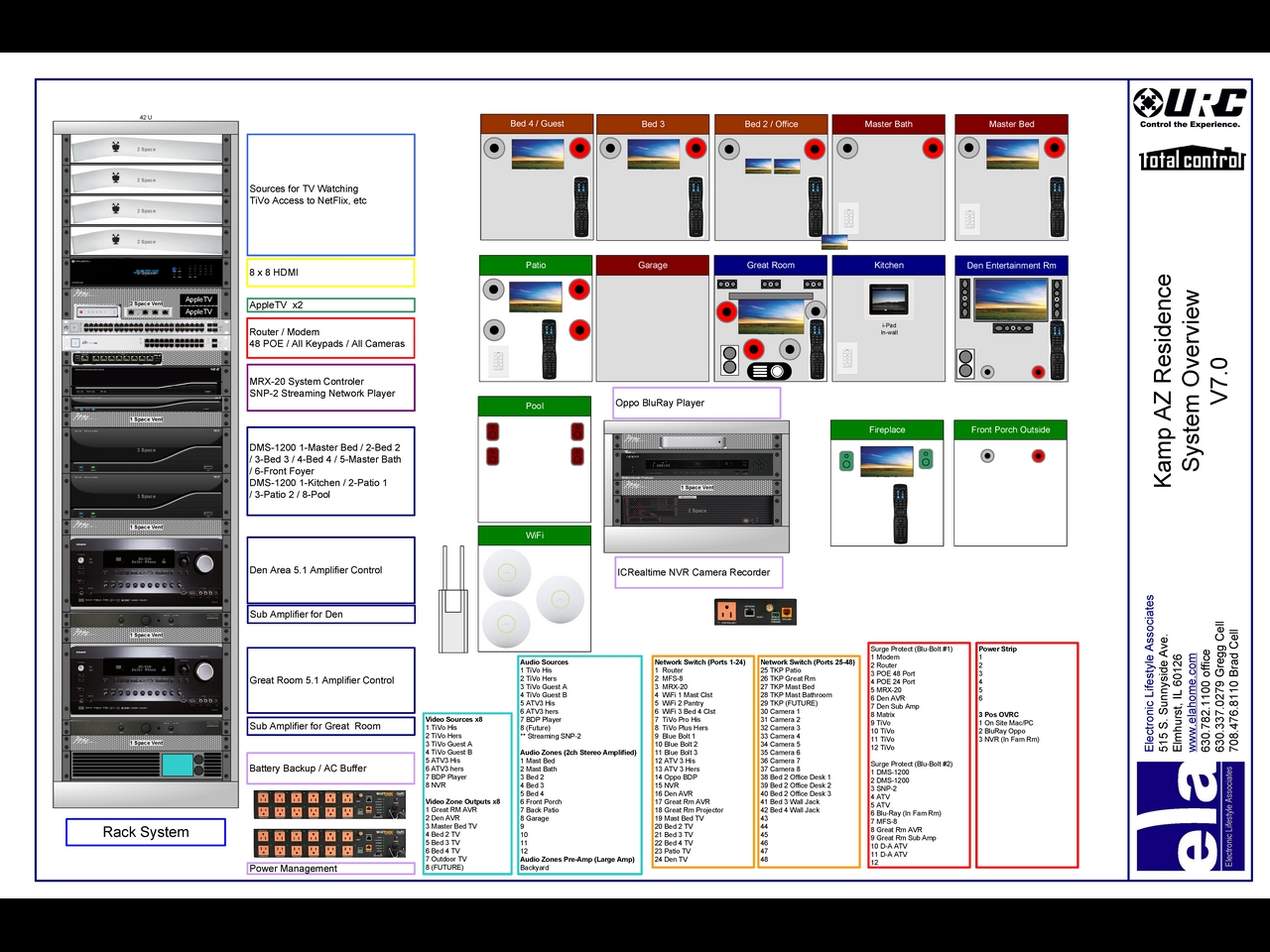The width and height of the screenshot is (1270, 952).
Task: Click the Fireplace remote control
Action: tap(900, 513)
